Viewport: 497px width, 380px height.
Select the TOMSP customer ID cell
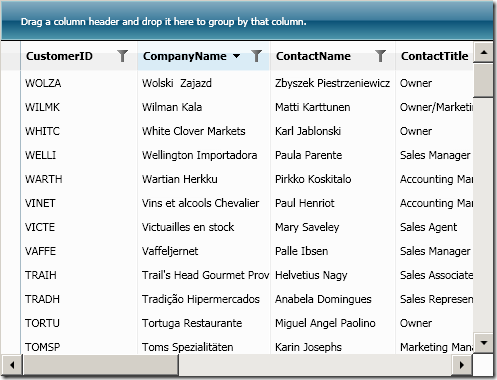[79, 345]
